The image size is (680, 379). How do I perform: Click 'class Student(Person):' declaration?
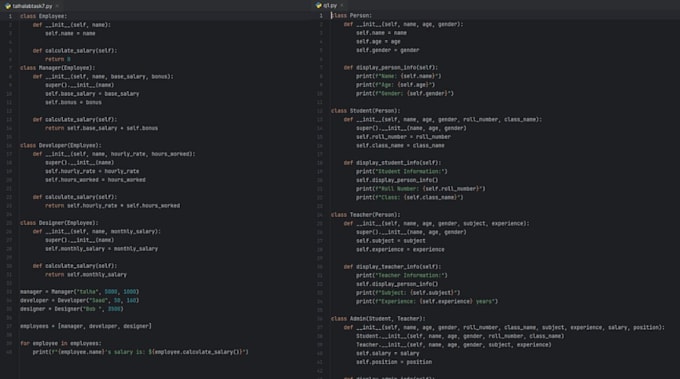tap(366, 111)
